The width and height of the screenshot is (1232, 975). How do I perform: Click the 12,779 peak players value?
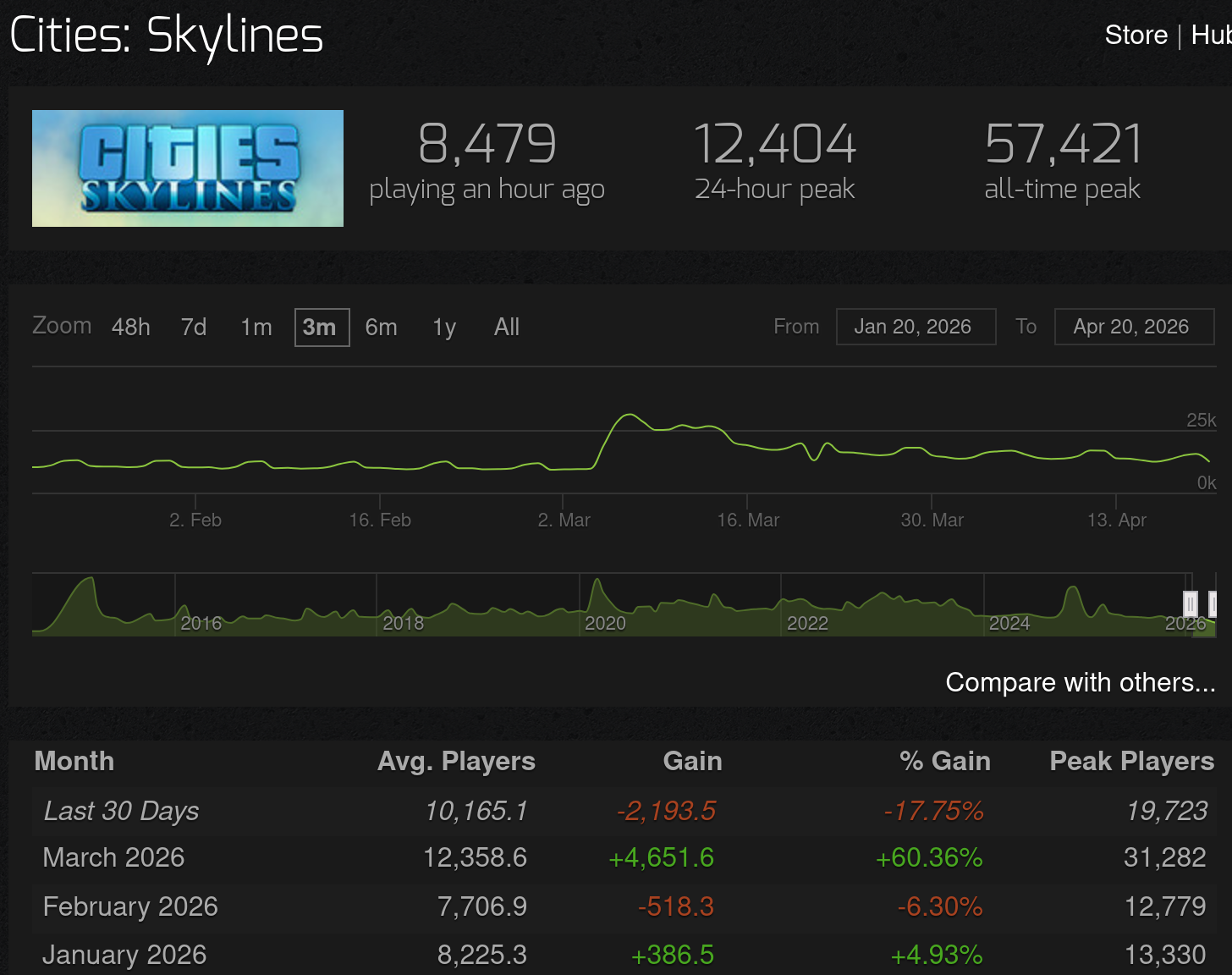pyautogui.click(x=1165, y=906)
